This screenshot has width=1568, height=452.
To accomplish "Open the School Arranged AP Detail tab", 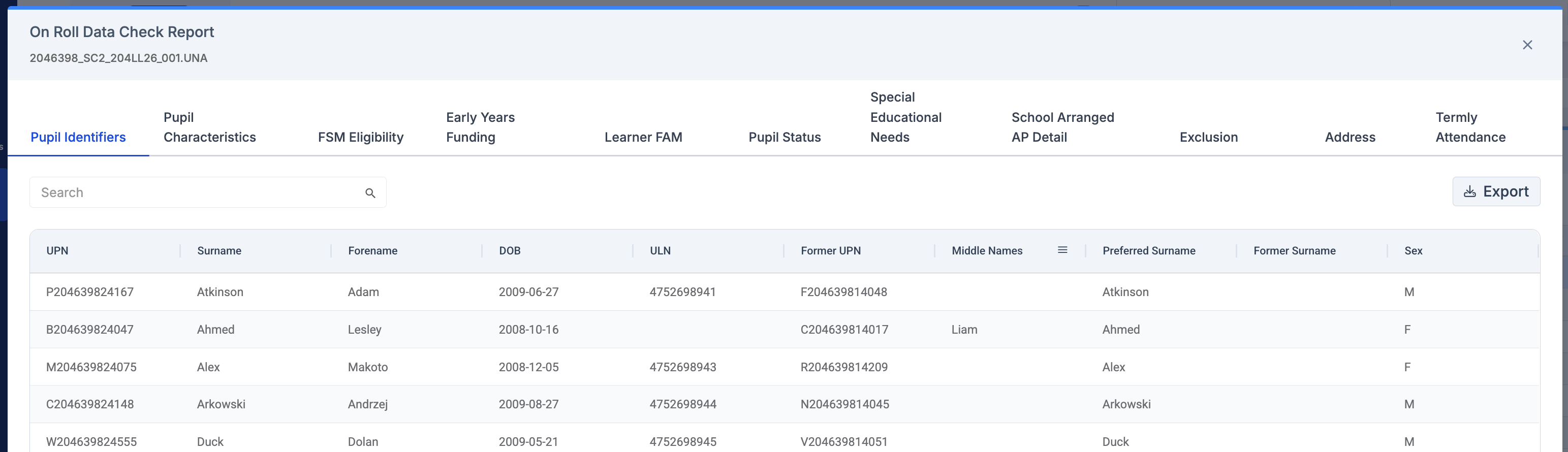I will (1063, 127).
